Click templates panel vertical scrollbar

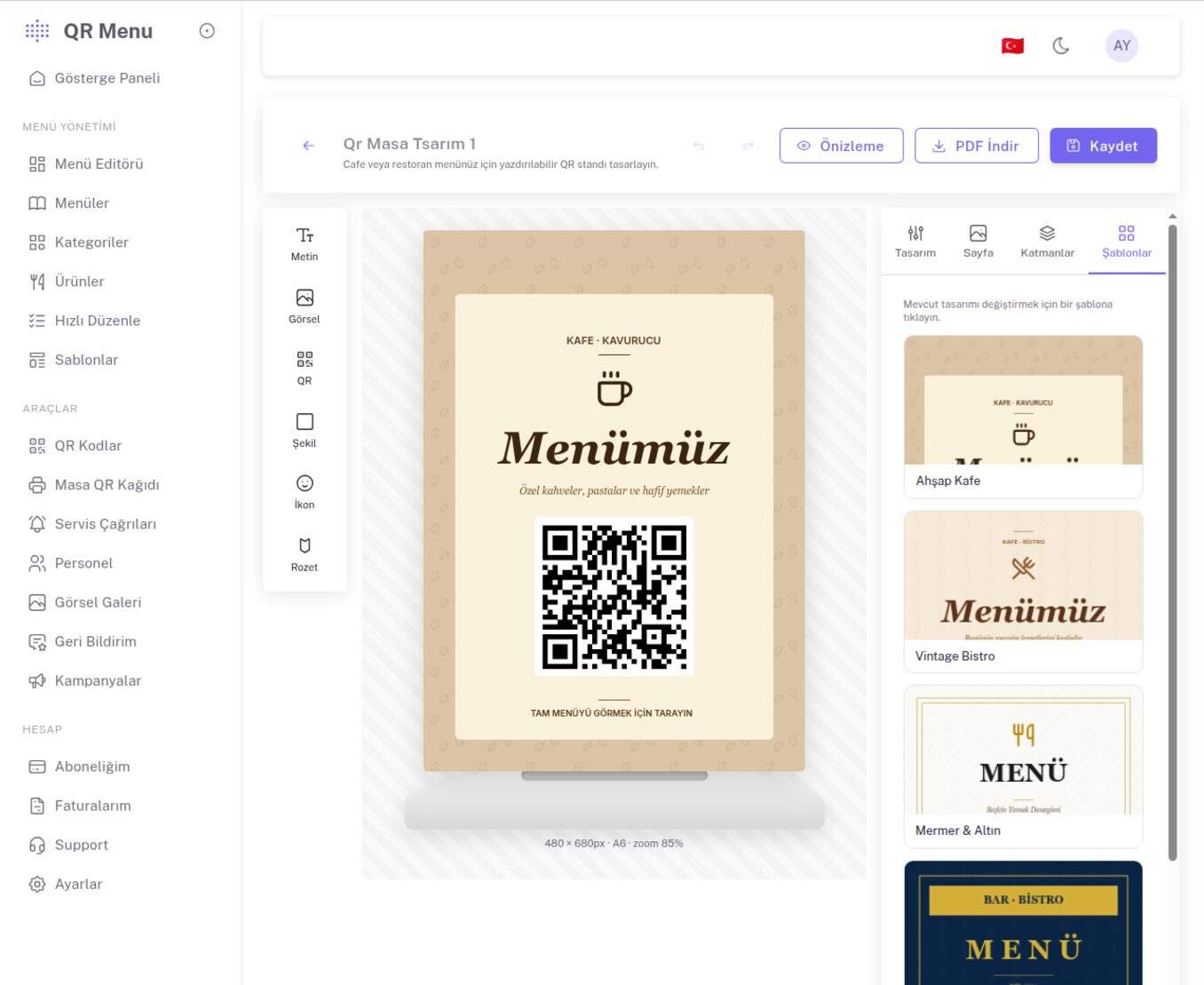pos(1172,542)
